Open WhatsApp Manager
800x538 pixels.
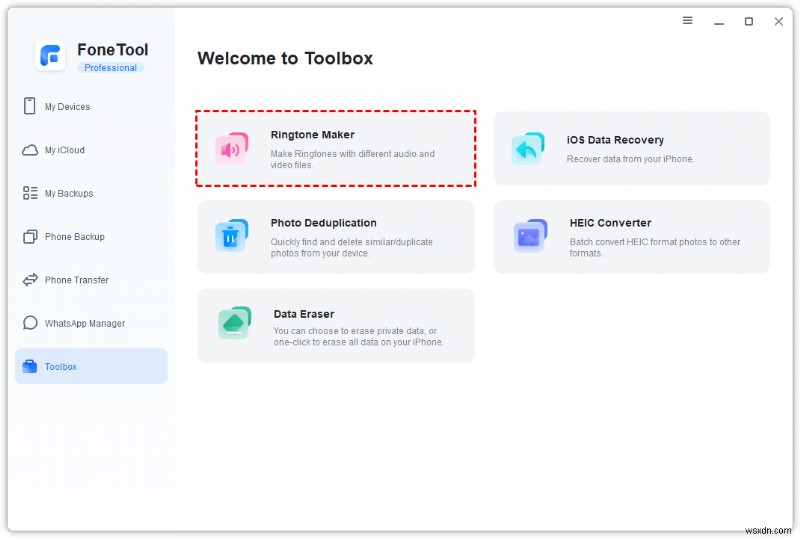[x=91, y=323]
